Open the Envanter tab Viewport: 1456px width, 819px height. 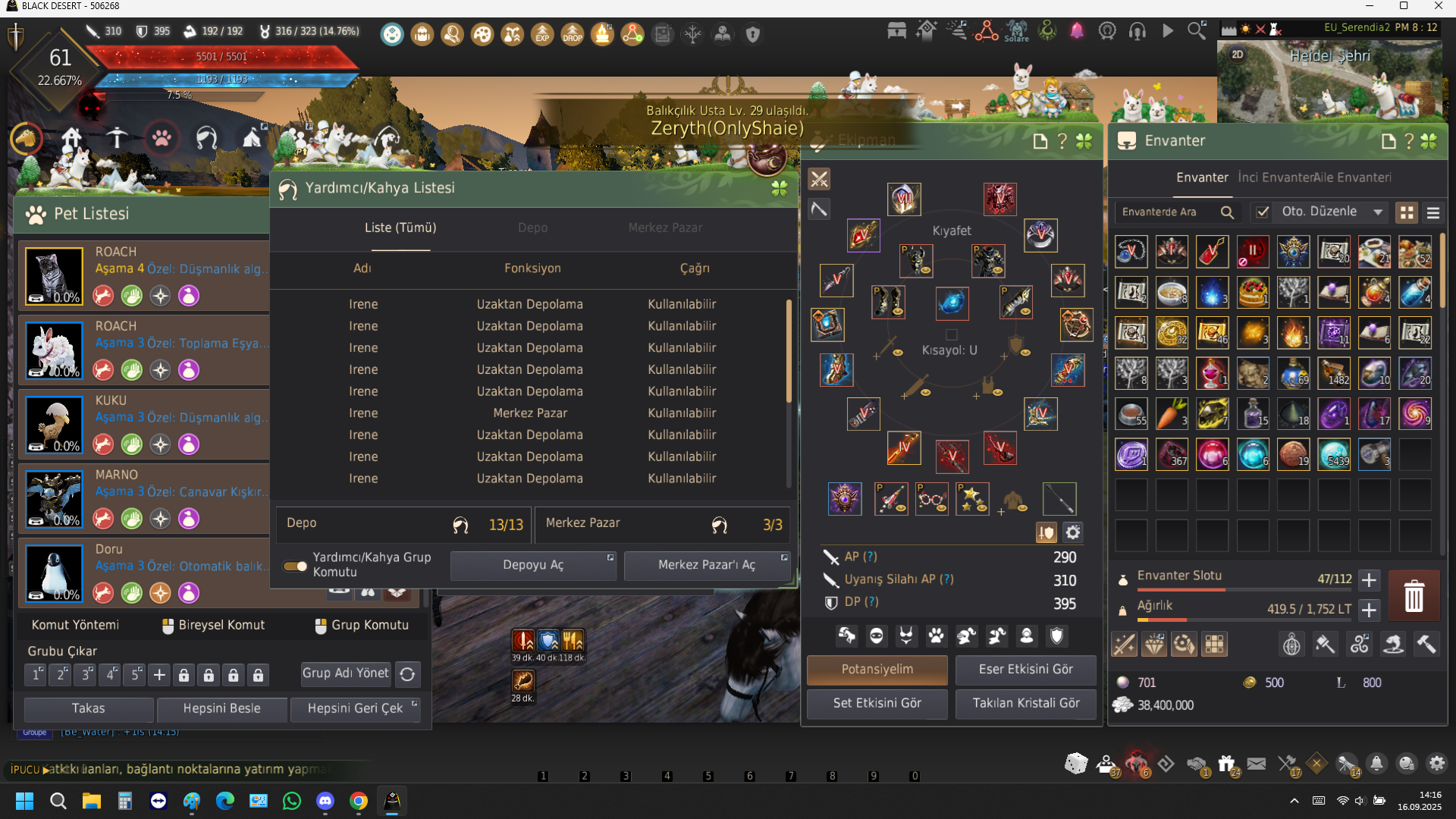[1202, 177]
